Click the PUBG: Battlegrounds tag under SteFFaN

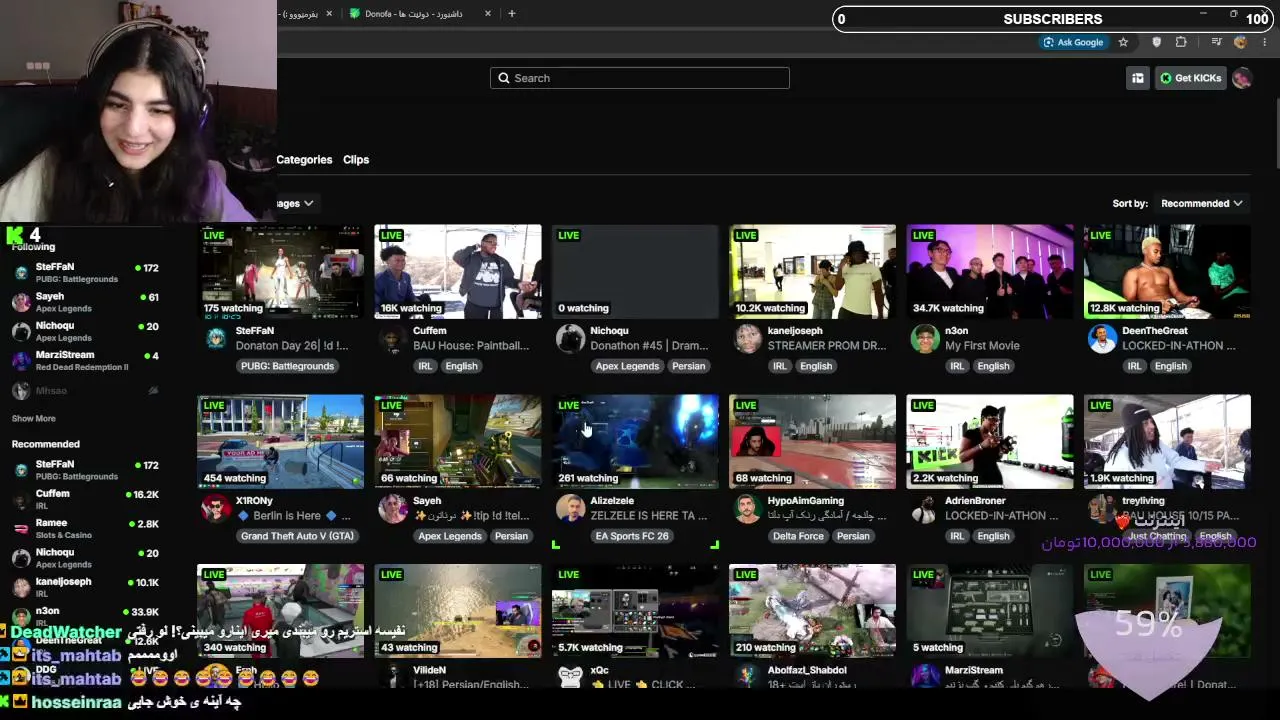click(x=287, y=366)
